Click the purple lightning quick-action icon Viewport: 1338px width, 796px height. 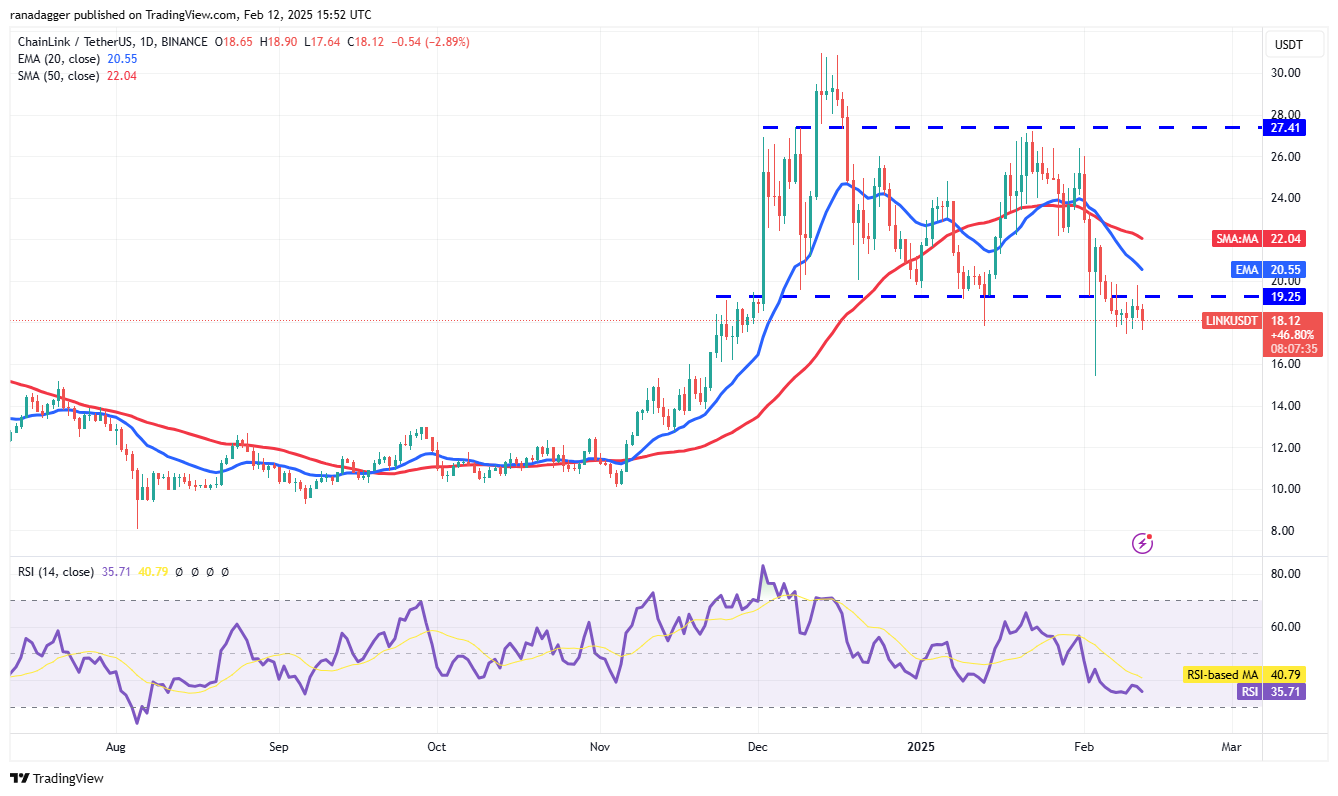pos(1141,543)
